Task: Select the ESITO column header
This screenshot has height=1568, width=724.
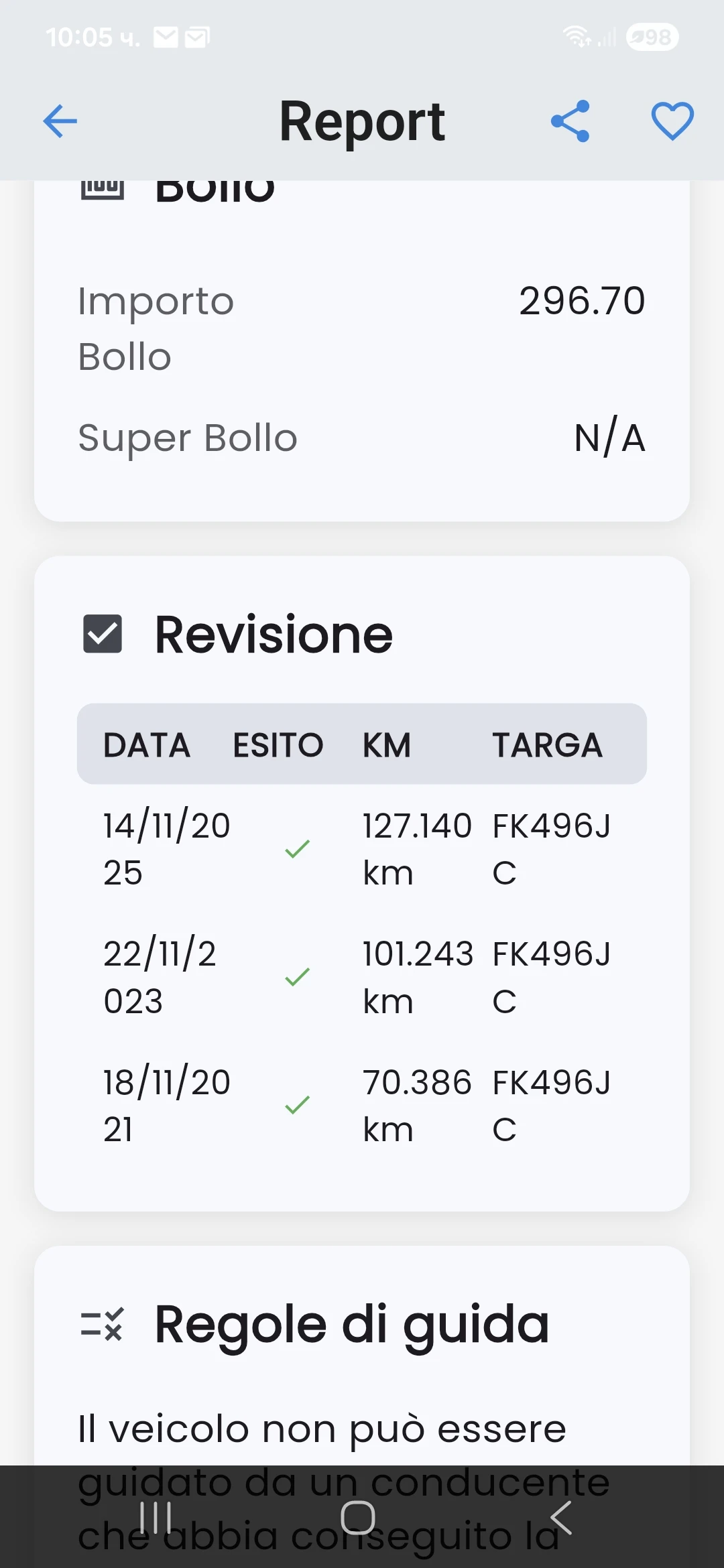Action: point(278,744)
